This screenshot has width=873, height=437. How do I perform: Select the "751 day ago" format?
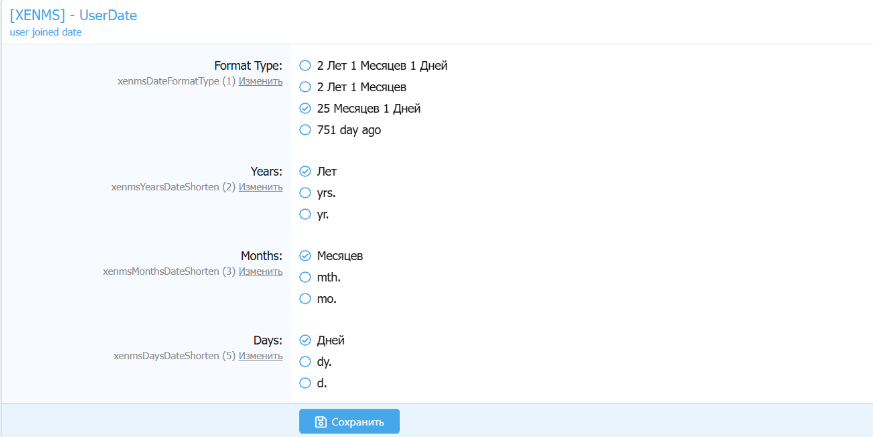tap(306, 129)
